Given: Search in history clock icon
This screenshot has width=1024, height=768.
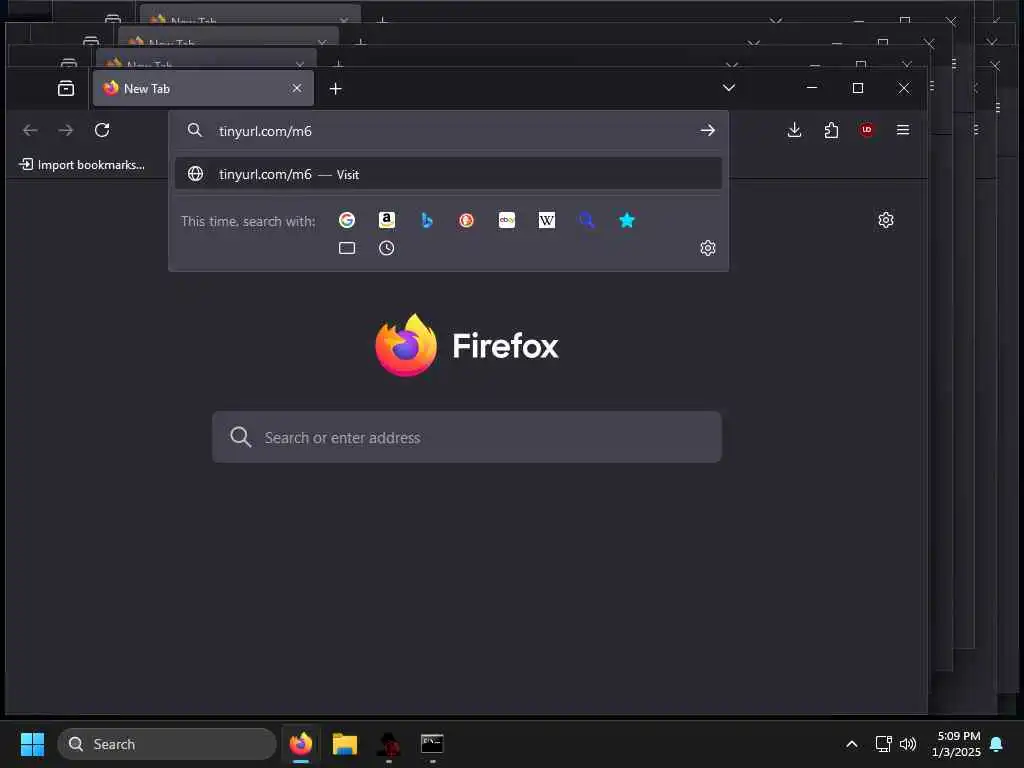Looking at the screenshot, I should tap(387, 248).
